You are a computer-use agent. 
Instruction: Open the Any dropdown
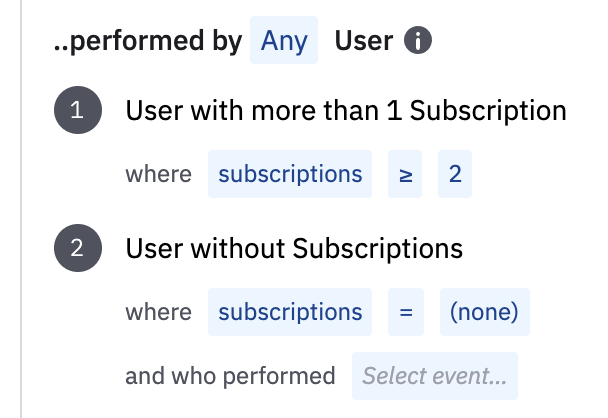point(284,42)
